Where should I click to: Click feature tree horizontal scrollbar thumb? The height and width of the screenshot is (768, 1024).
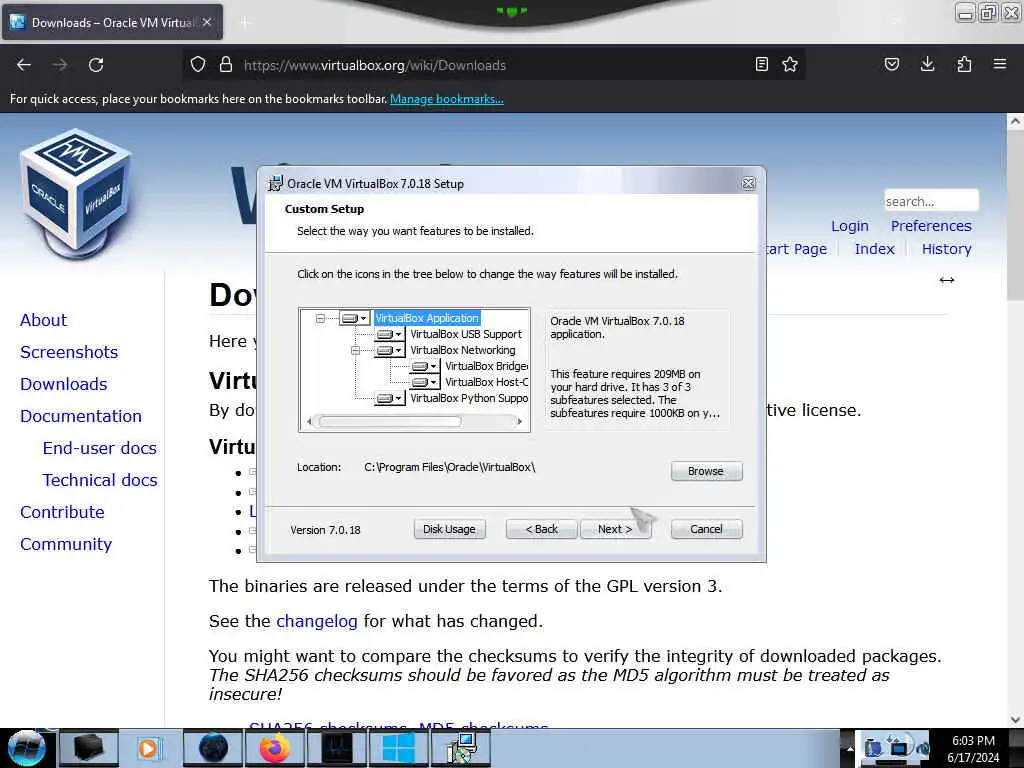tap(390, 422)
